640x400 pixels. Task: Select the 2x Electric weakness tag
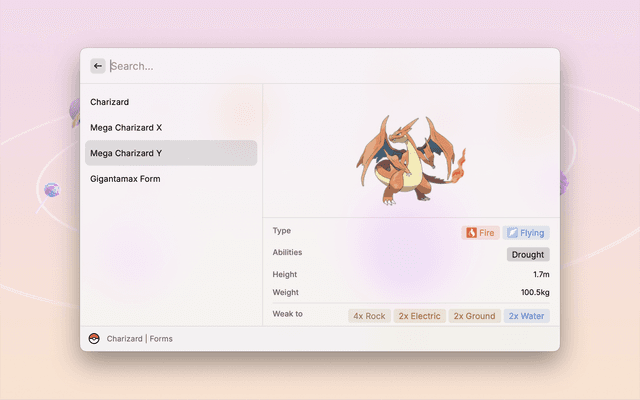[419, 316]
